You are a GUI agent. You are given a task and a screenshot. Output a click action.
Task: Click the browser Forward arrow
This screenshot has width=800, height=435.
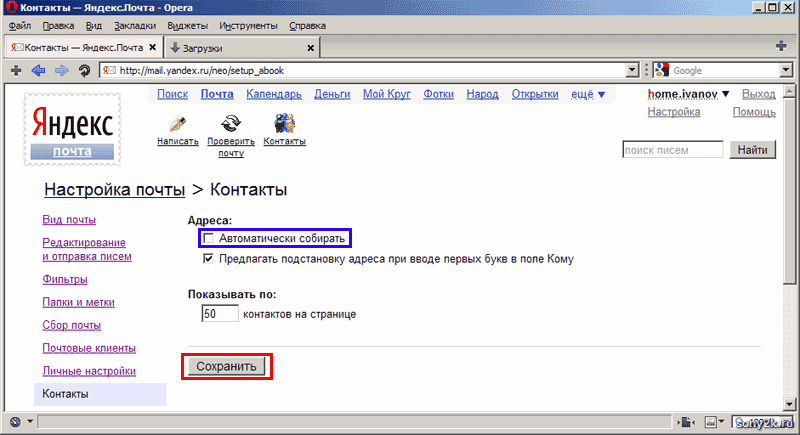(61, 71)
